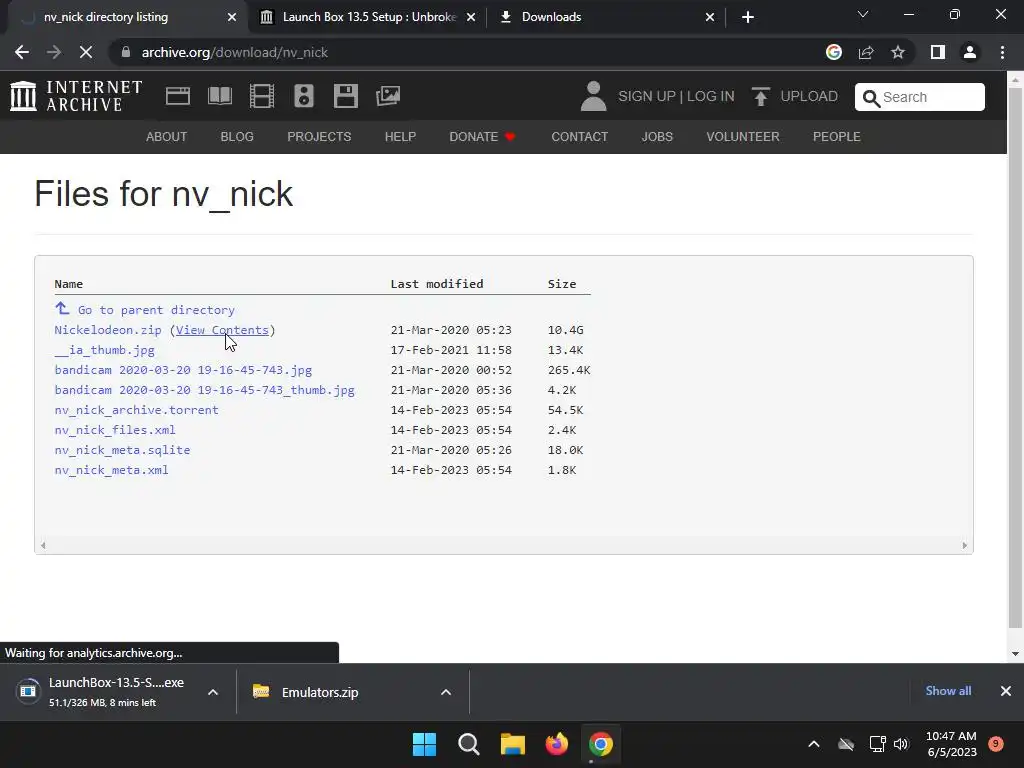The height and width of the screenshot is (768, 1024).
Task: Show hidden system tray icons
Action: [x=814, y=744]
